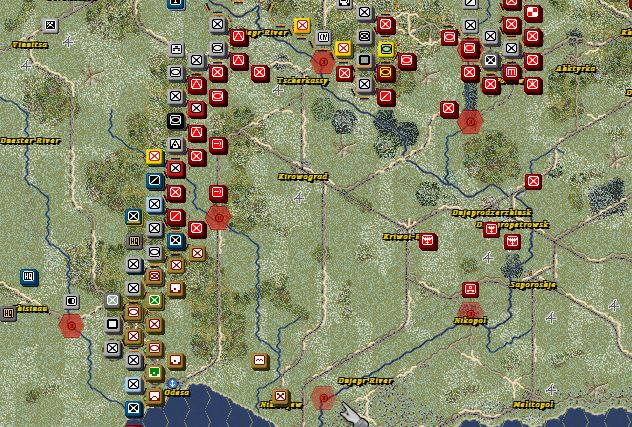Viewport: 632px width, 427px height.
Task: Click the red hexagon above the Tscherkassy label
Action: pos(323,62)
